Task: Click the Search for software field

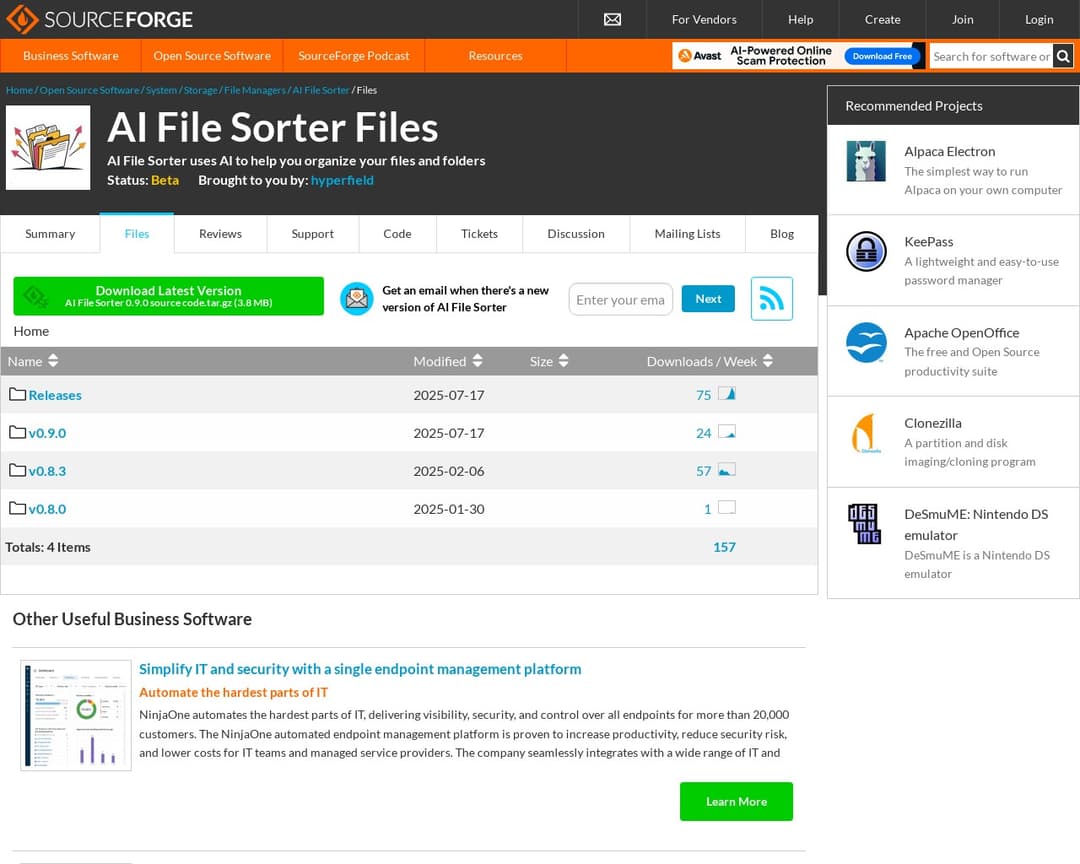Action: [x=991, y=56]
